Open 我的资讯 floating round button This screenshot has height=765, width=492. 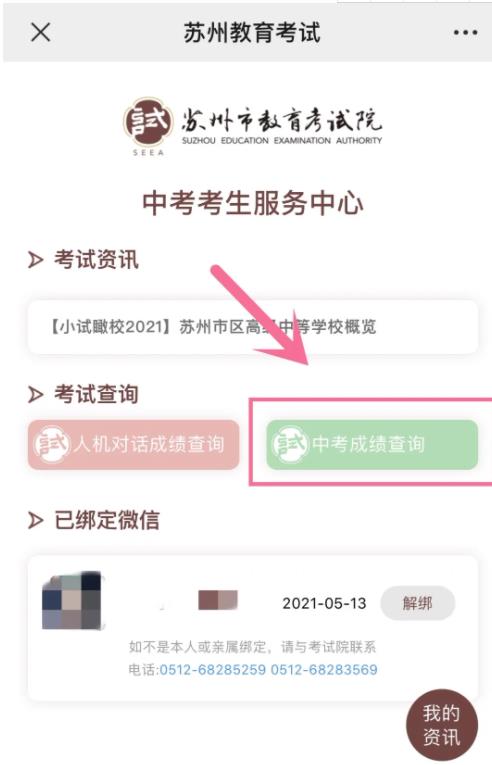pyautogui.click(x=442, y=725)
